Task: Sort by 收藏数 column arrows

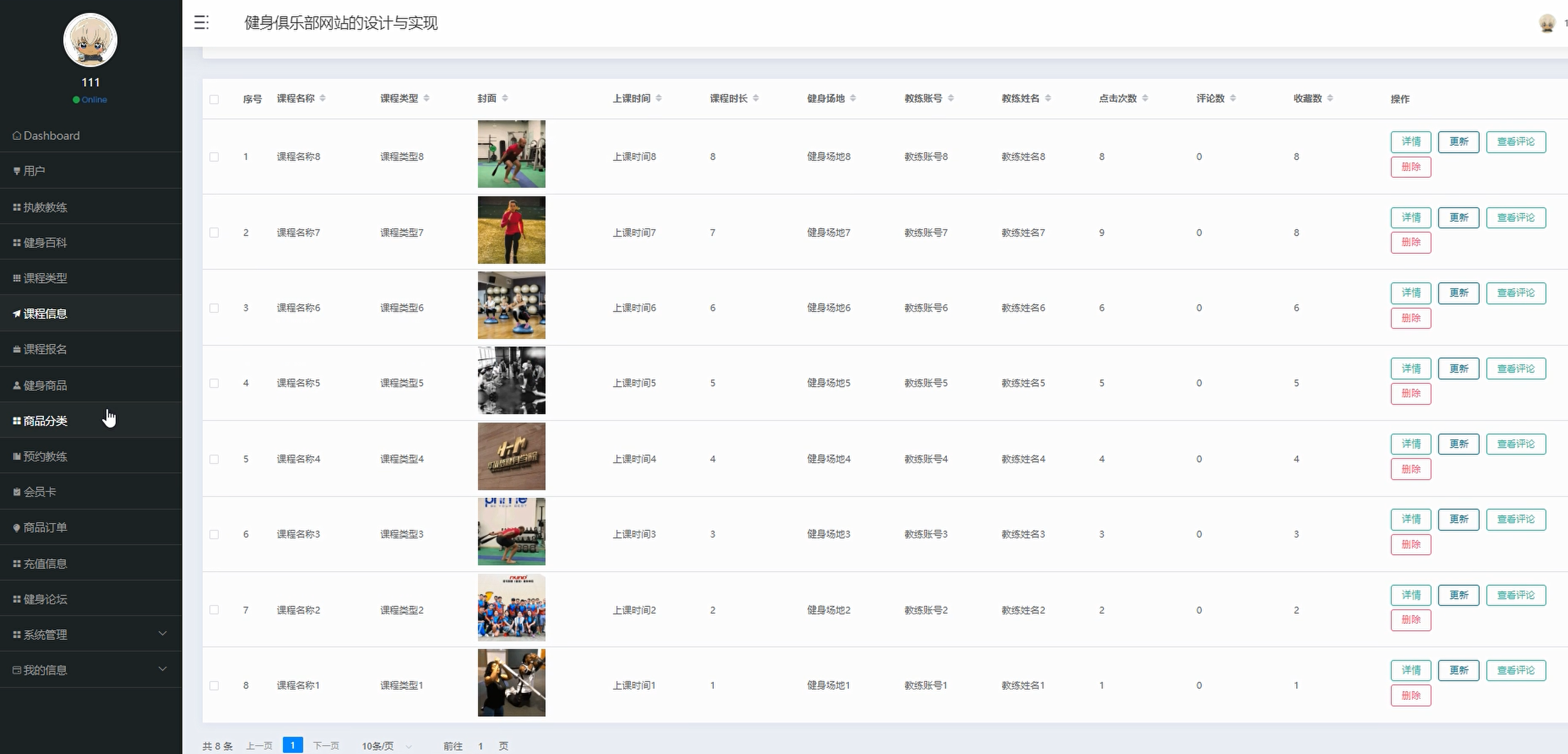Action: pos(1330,98)
